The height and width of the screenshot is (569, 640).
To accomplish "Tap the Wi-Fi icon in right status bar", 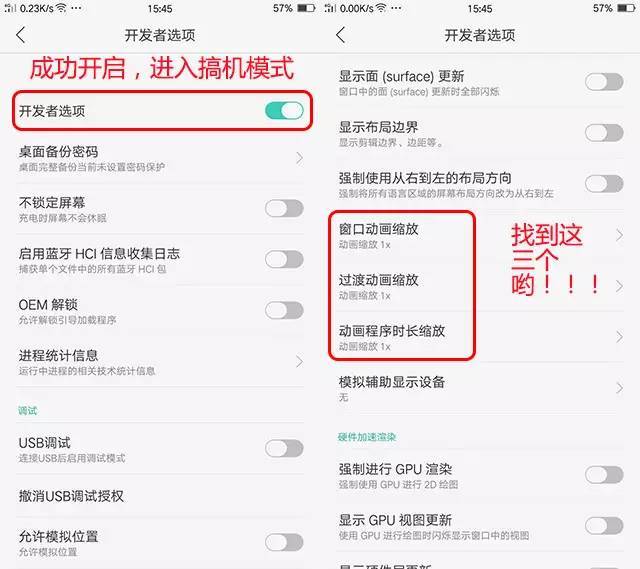I will pos(381,8).
